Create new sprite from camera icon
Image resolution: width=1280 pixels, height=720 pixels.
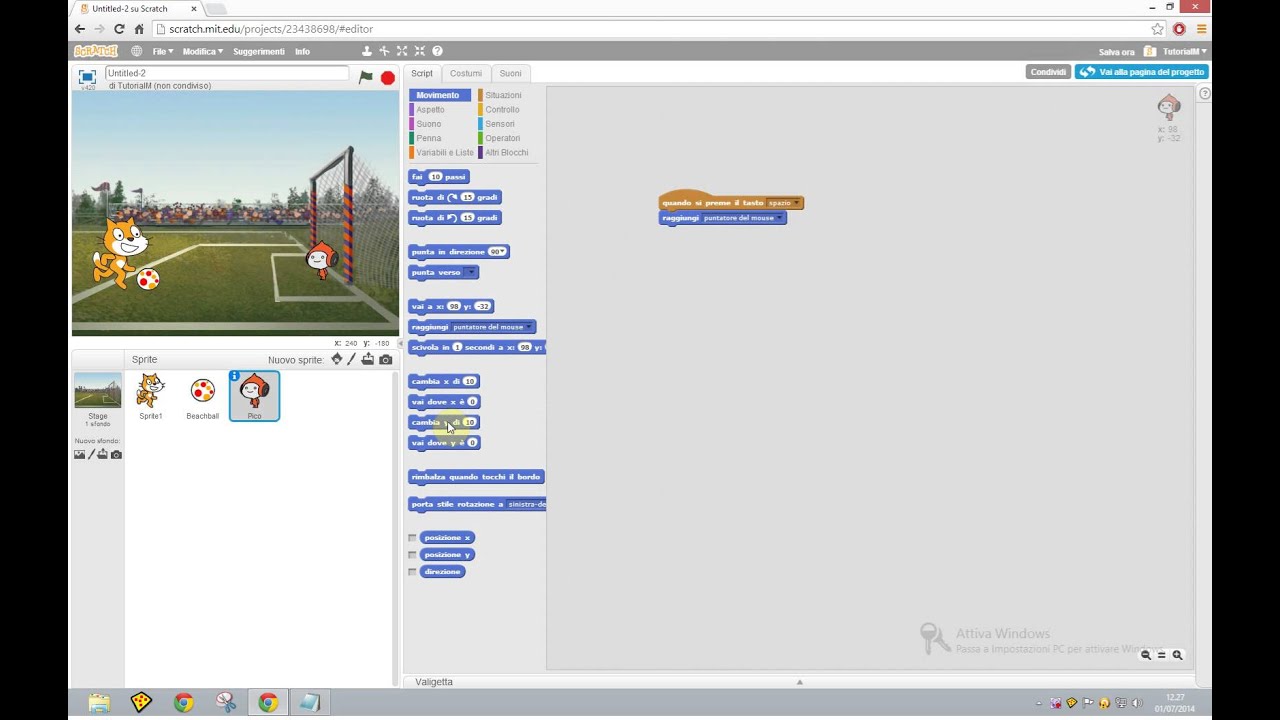click(x=386, y=360)
